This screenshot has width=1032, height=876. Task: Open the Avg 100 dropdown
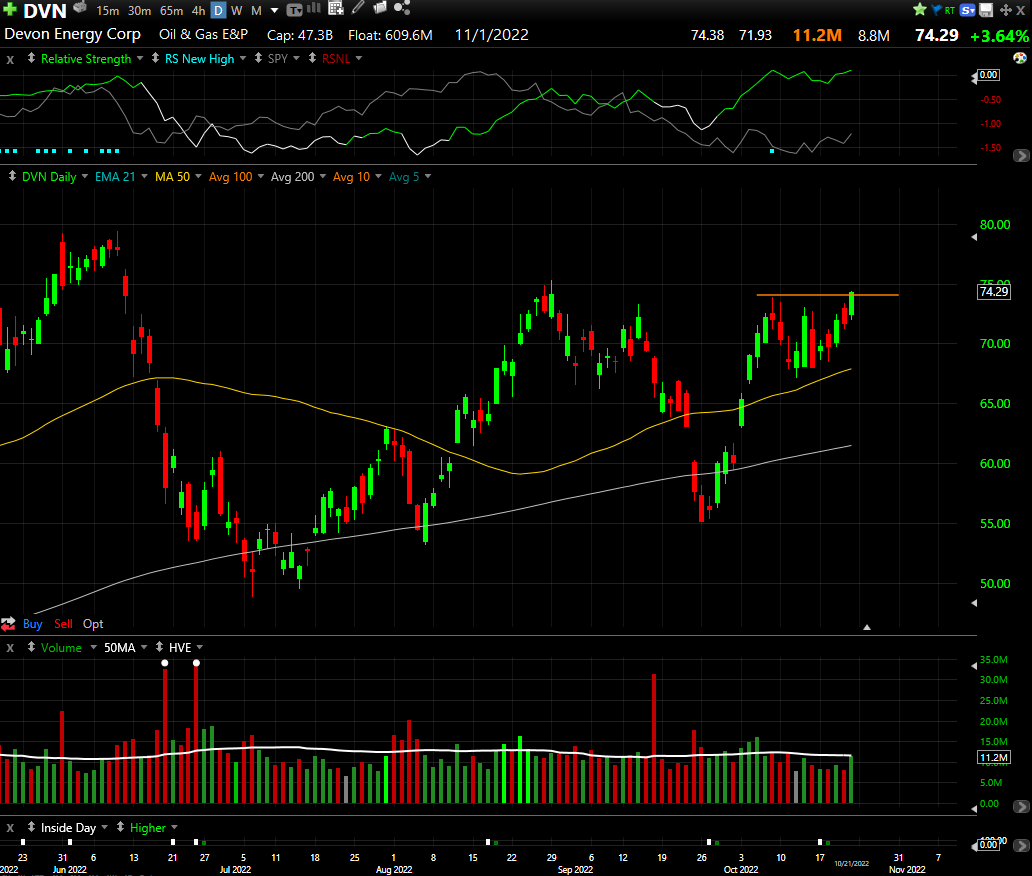click(x=261, y=176)
